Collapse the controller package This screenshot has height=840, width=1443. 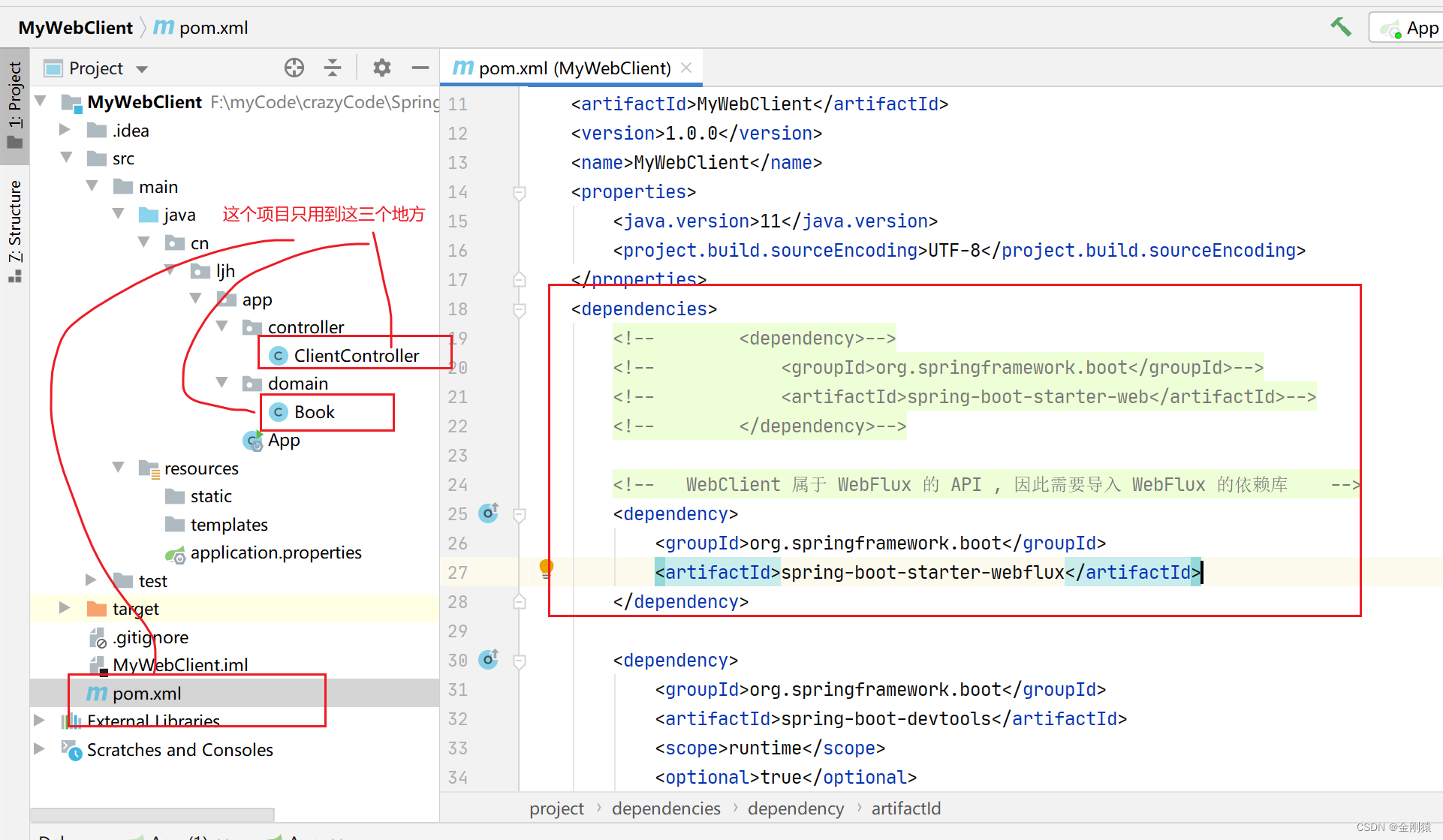(x=222, y=326)
